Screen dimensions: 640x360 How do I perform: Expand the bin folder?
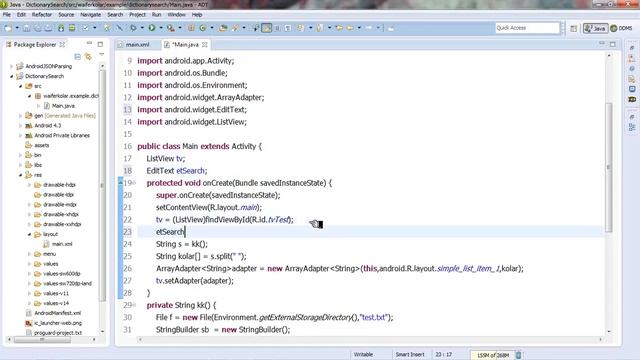click(x=20, y=155)
